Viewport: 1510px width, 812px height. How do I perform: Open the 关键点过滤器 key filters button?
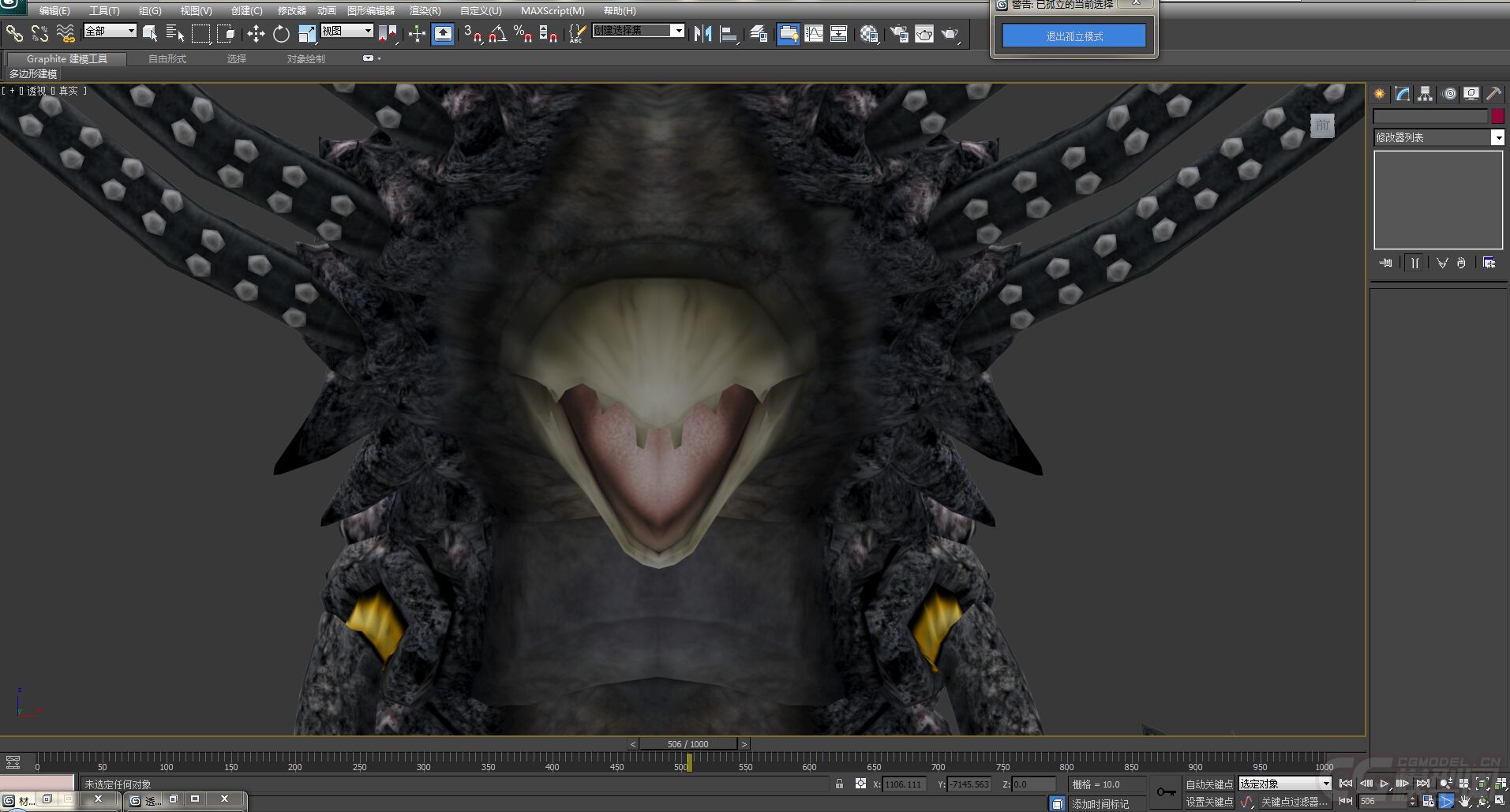(x=1294, y=802)
